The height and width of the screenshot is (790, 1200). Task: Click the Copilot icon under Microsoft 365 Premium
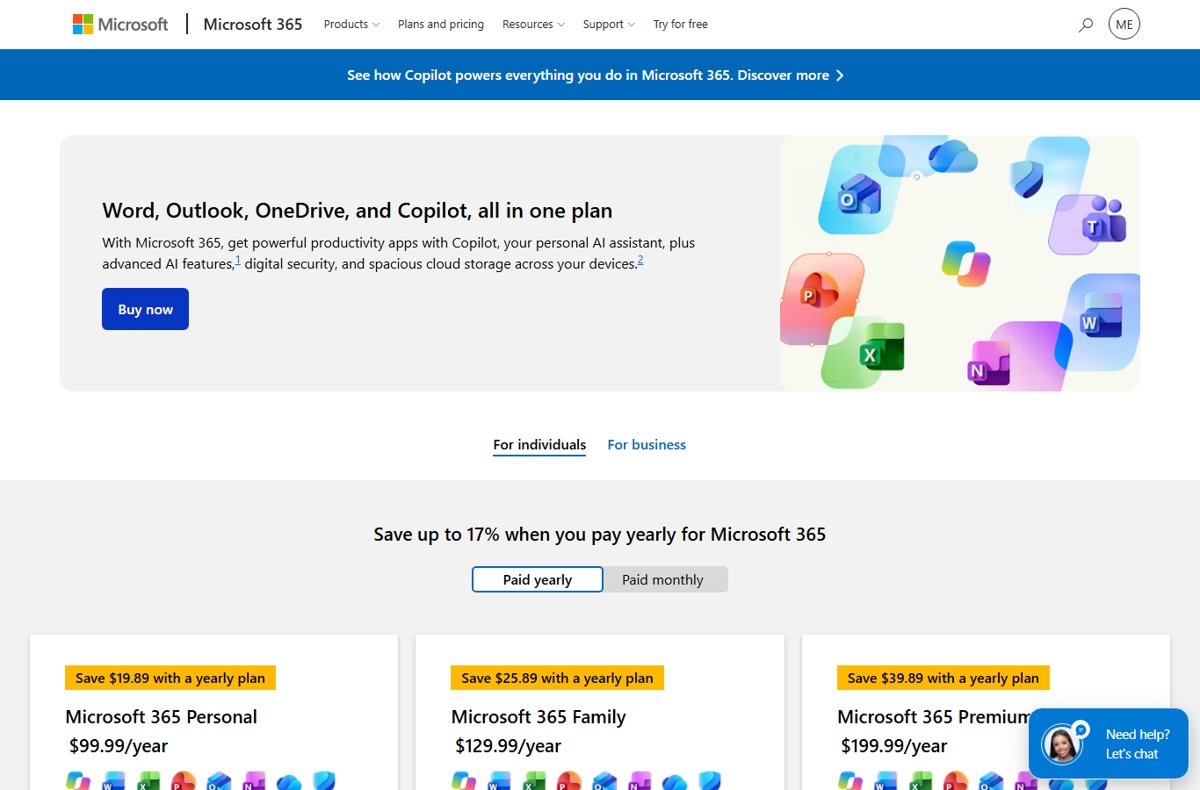pos(850,781)
